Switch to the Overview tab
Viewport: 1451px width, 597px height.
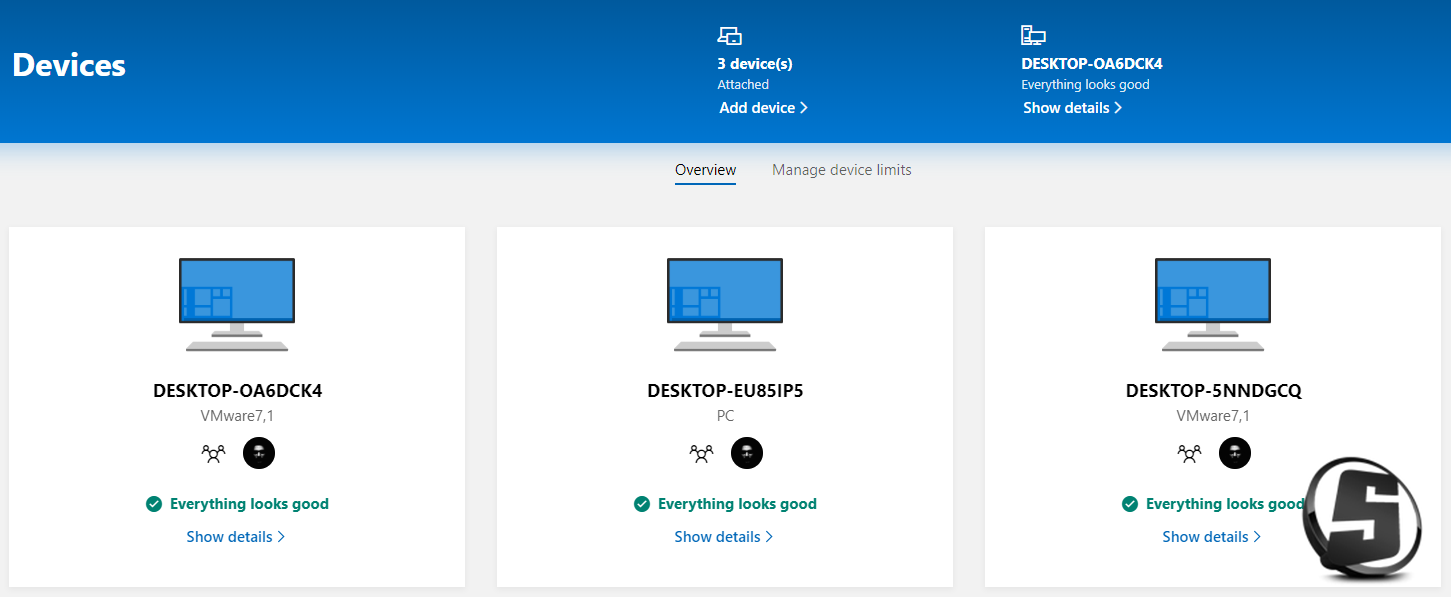(x=705, y=170)
